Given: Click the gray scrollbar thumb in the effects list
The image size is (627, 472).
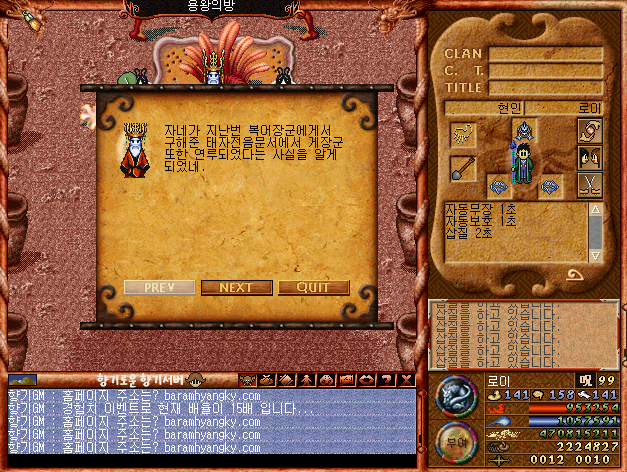Looking at the screenshot, I should (x=595, y=233).
